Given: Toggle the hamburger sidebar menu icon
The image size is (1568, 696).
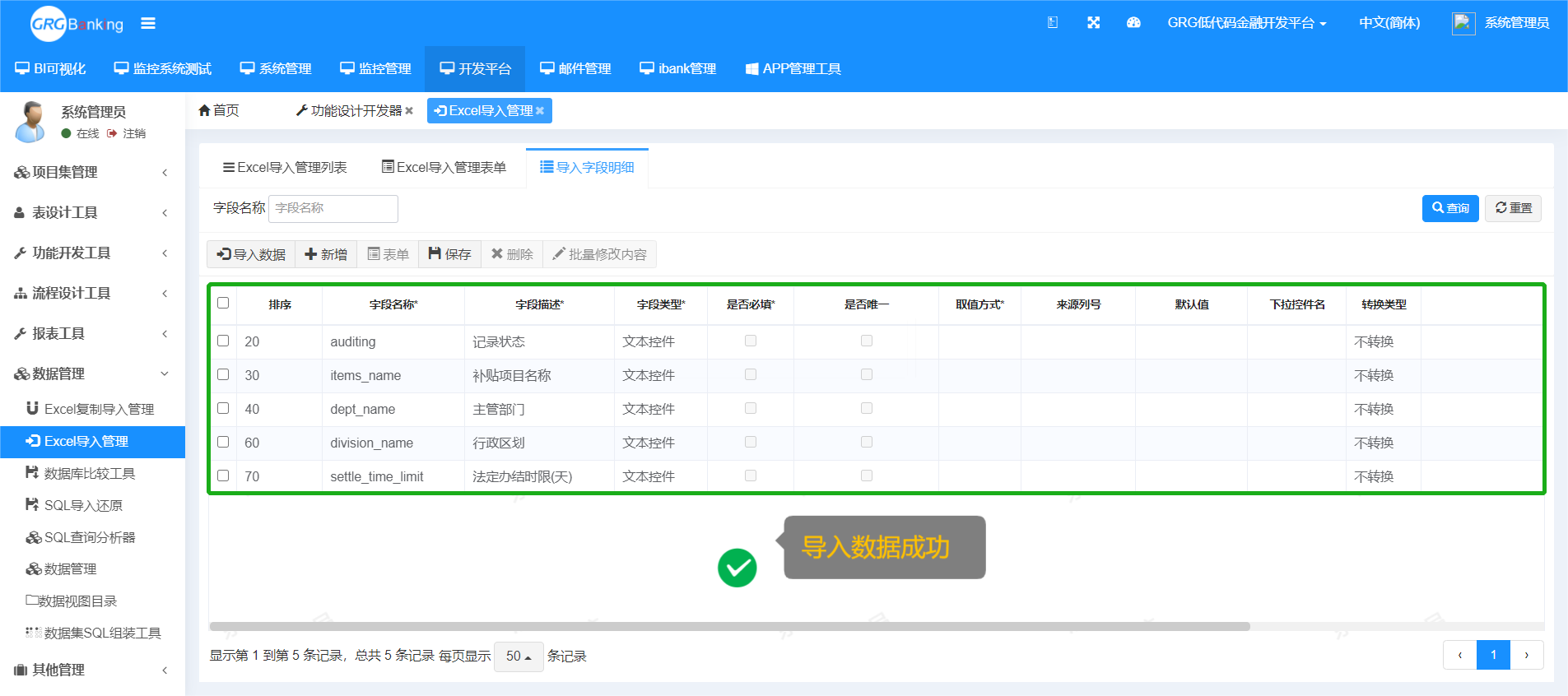Looking at the screenshot, I should (148, 23).
